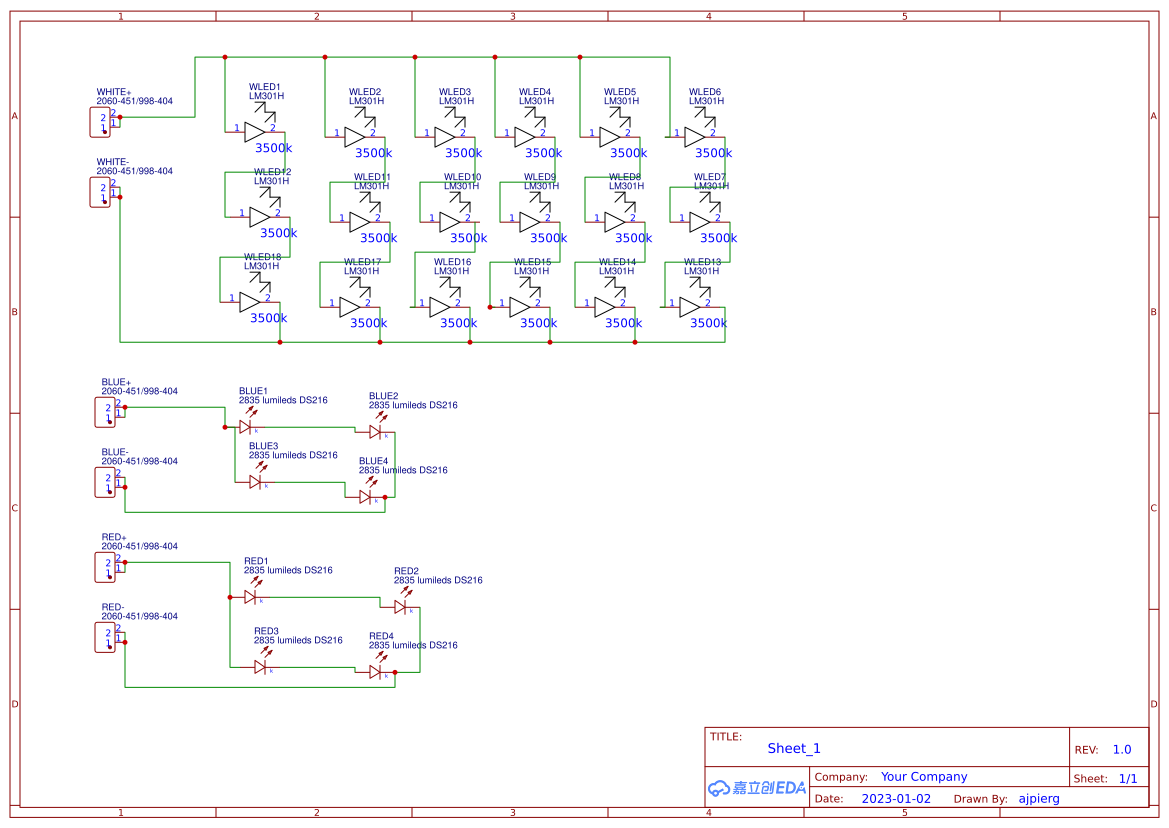This screenshot has width=1169, height=828.
Task: Select the REV value 1.0
Action: 1122,749
